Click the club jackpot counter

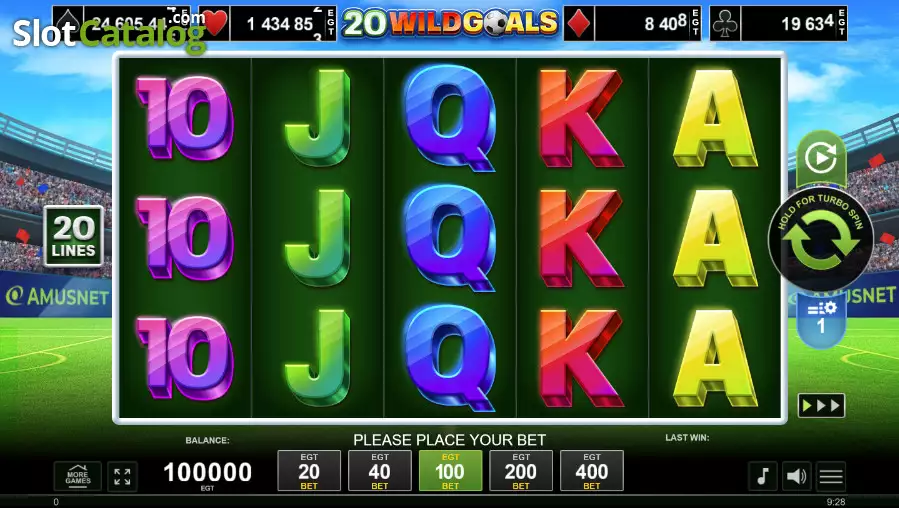779,24
